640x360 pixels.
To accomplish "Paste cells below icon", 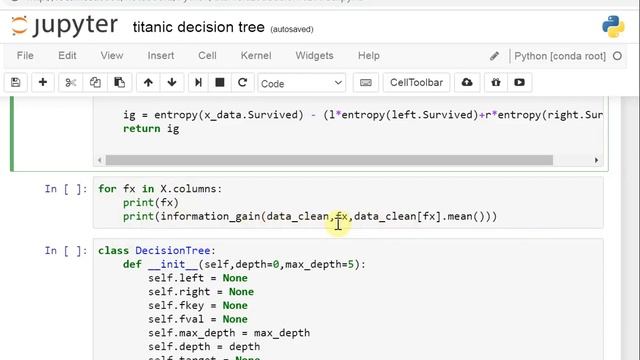I will point(119,82).
